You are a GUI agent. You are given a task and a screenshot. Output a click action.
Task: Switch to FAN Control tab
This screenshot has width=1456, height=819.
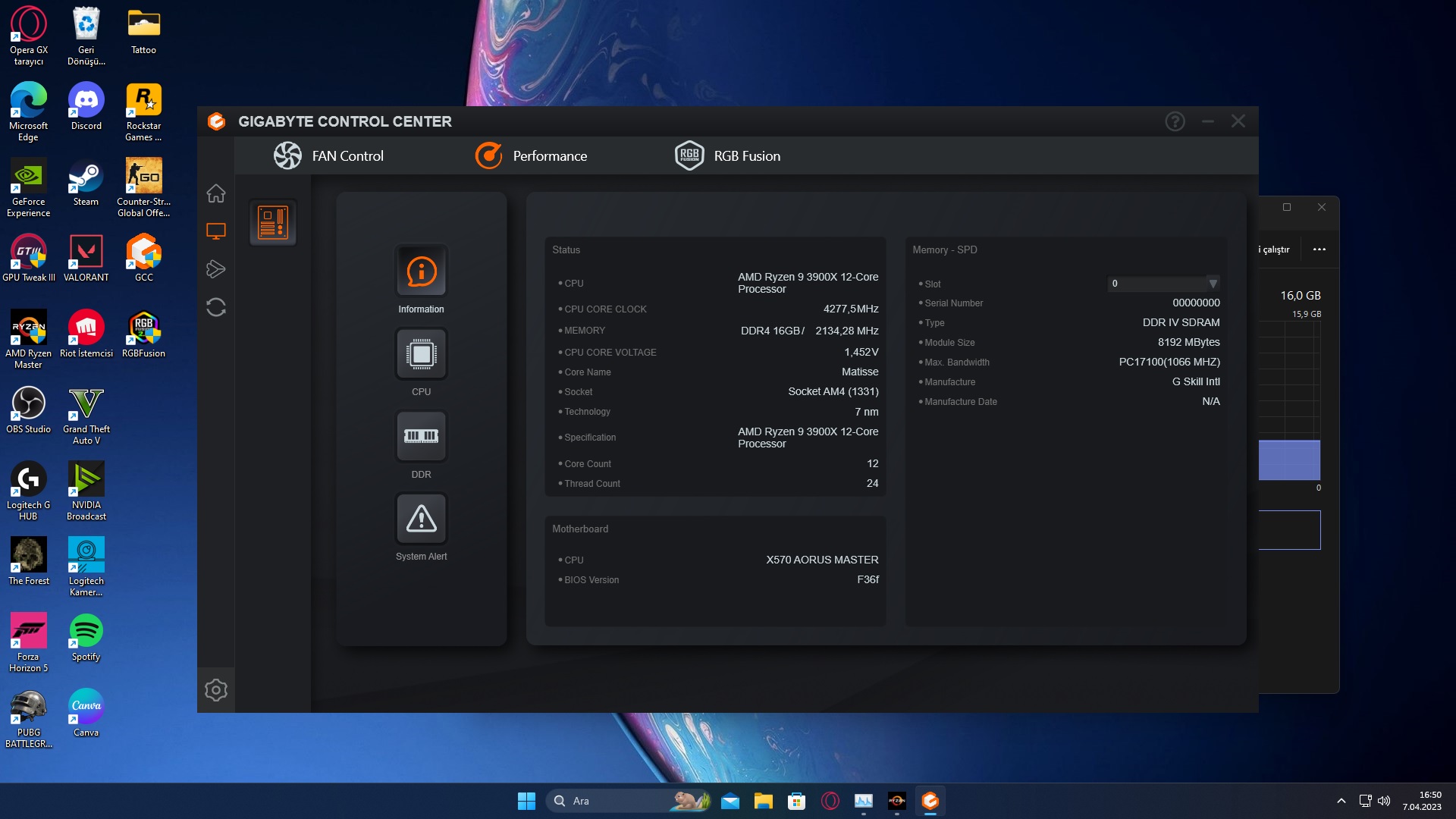tap(329, 156)
